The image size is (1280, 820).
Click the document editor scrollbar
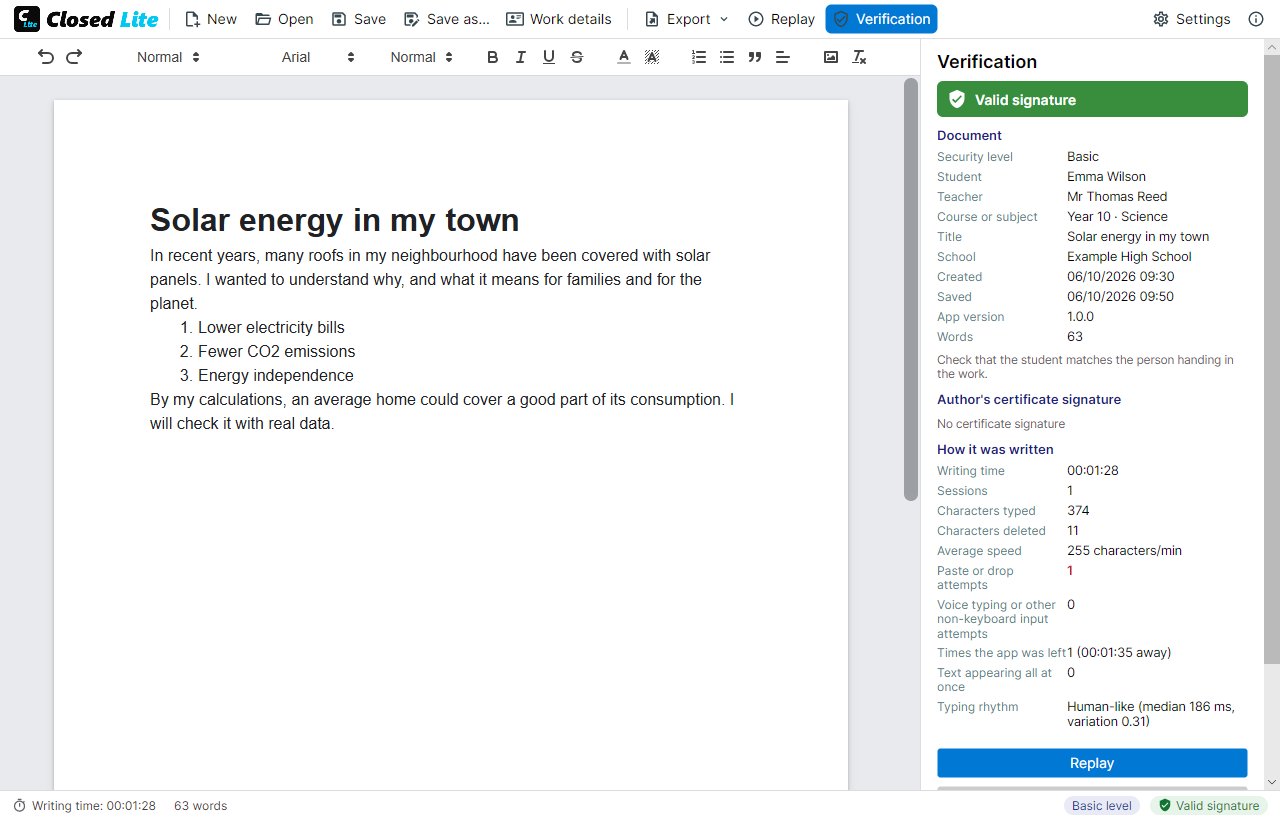pyautogui.click(x=910, y=290)
